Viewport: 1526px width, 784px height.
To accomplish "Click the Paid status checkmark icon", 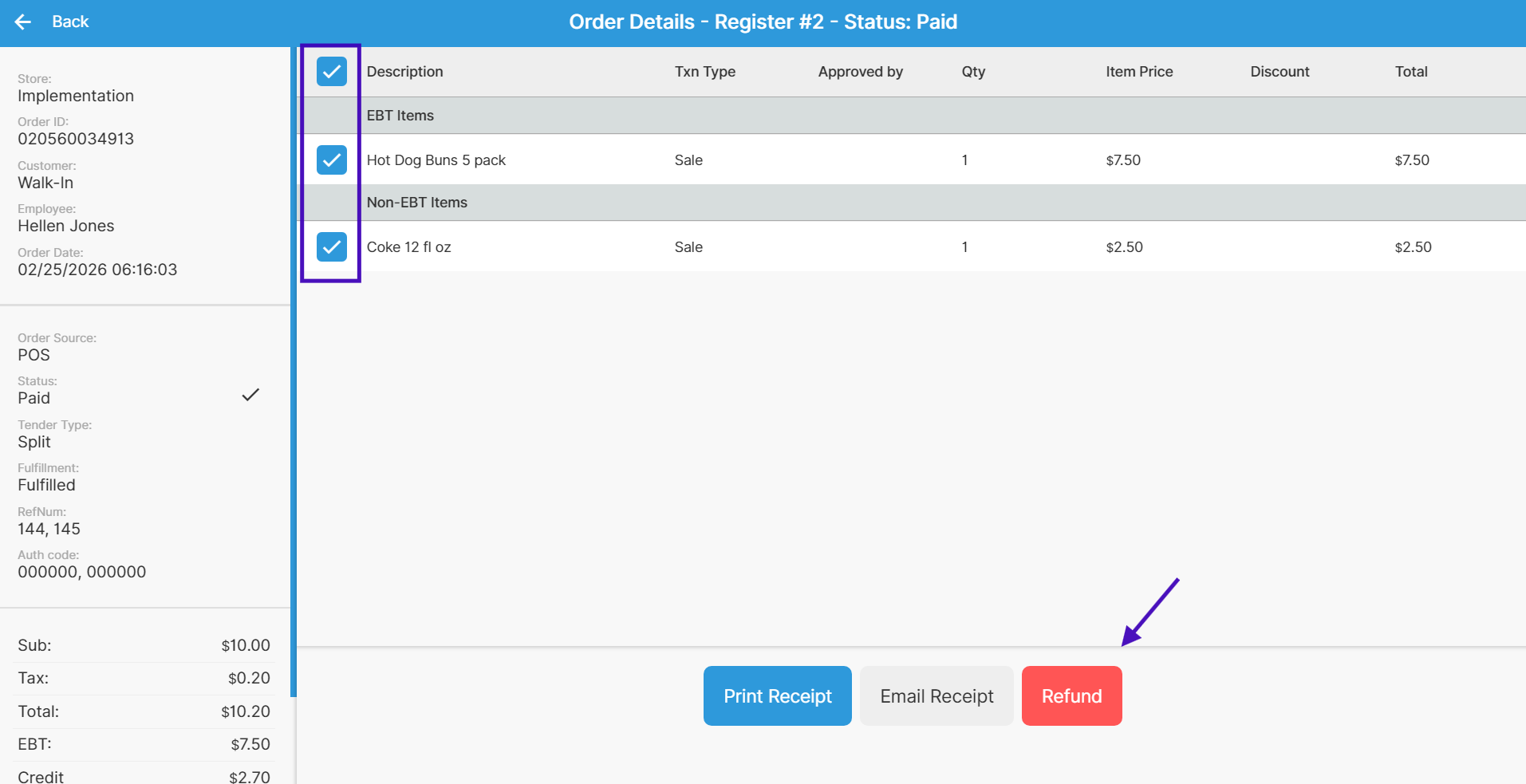I will coord(250,395).
